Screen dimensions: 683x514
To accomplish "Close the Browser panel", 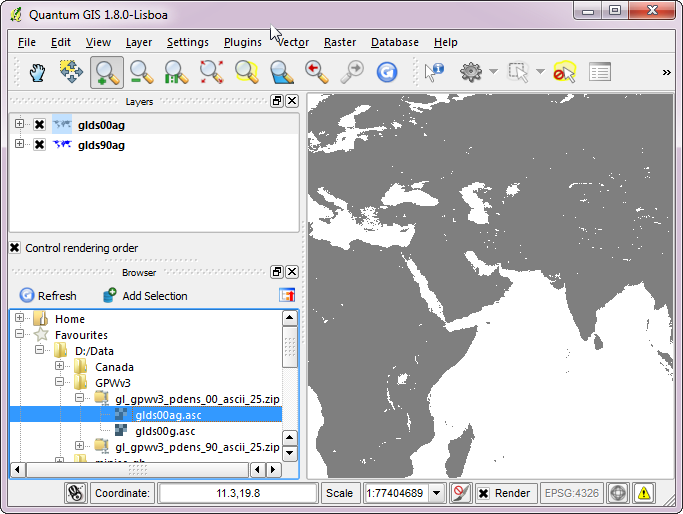I will 292,272.
